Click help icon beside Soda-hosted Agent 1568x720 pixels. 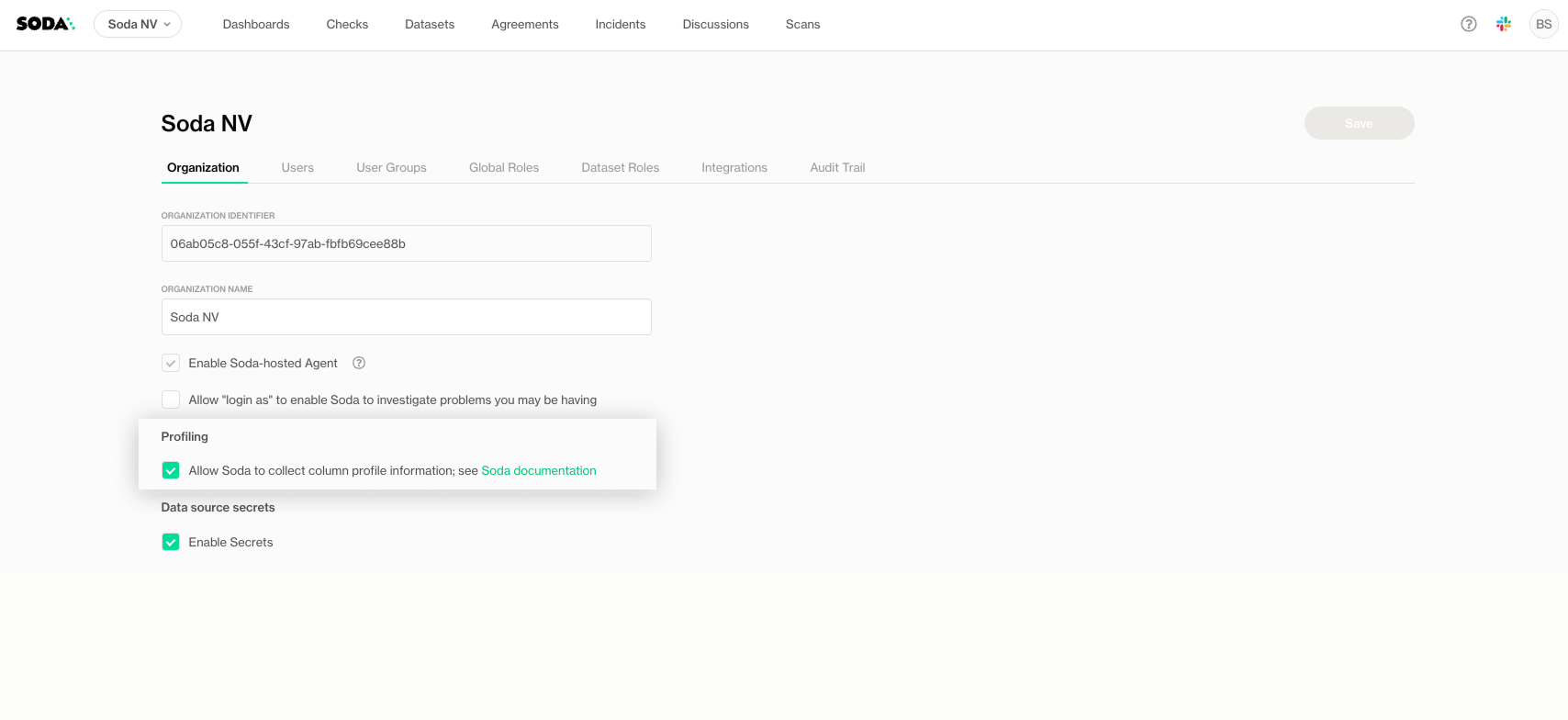(359, 363)
